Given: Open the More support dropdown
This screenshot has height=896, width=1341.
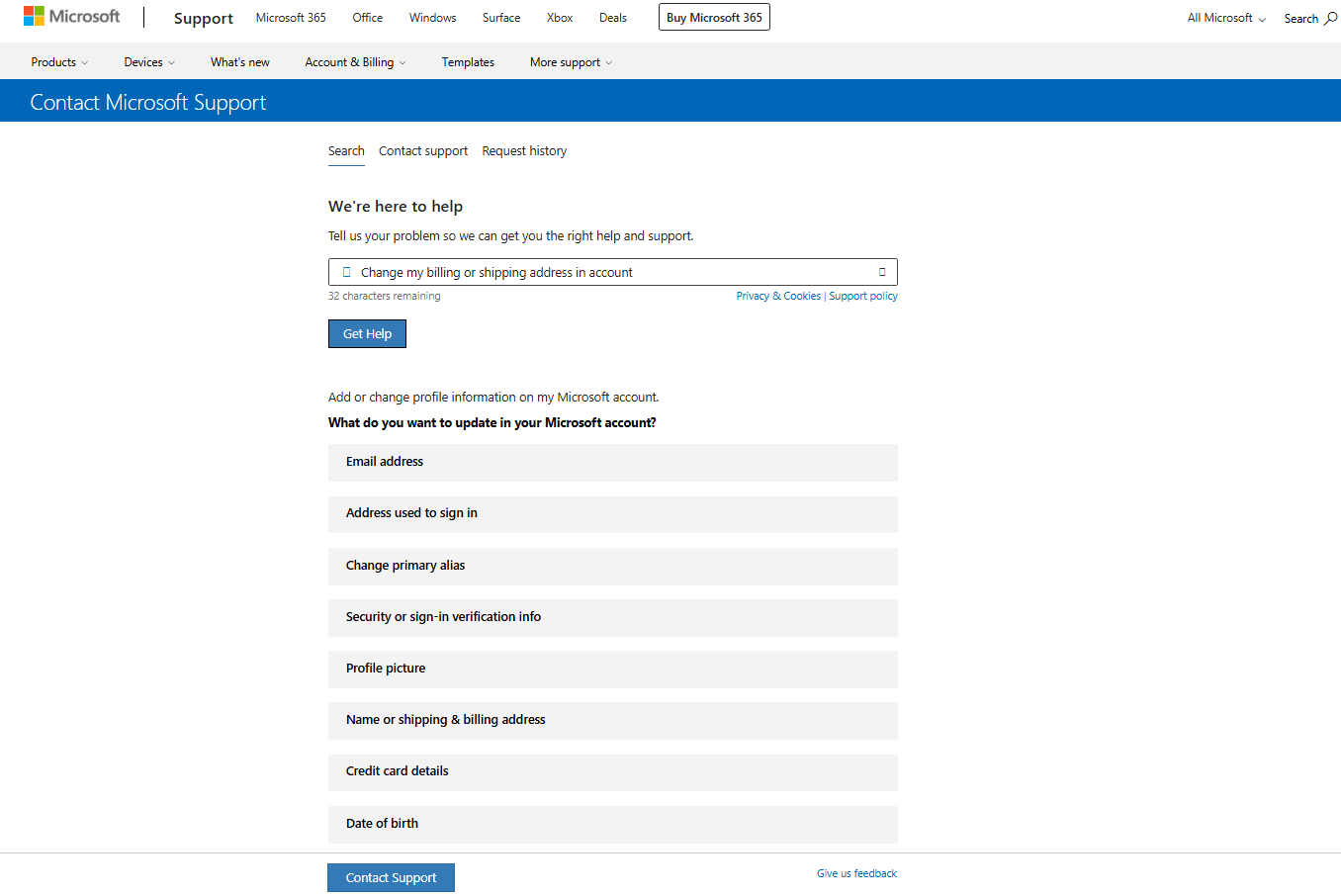Looking at the screenshot, I should [571, 62].
